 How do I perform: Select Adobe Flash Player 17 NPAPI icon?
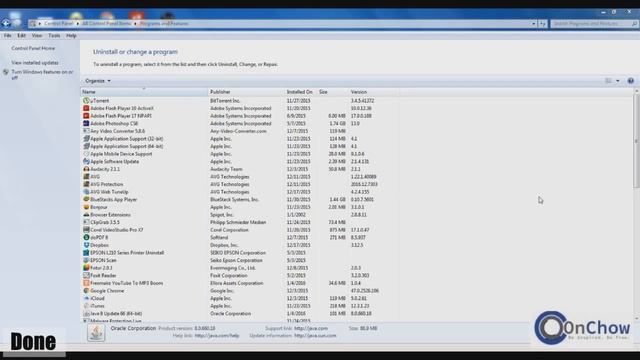[86, 116]
